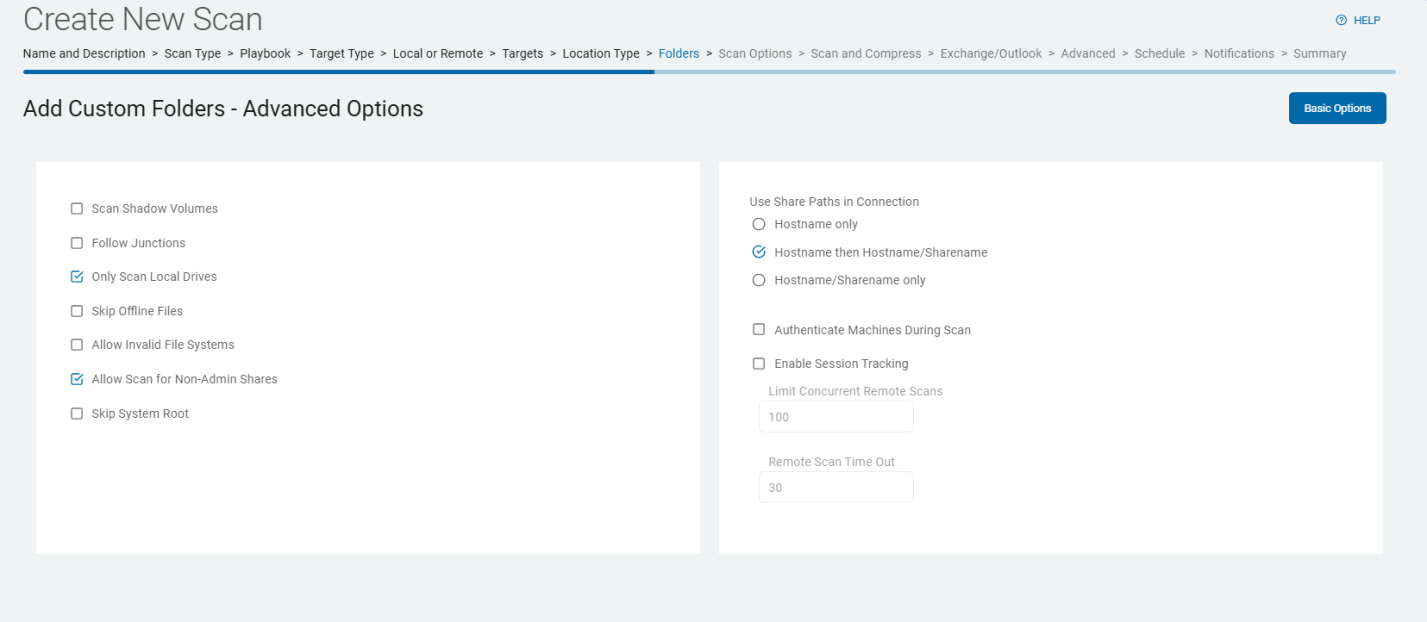Navigate to Summary breadcrumb step

1319,54
